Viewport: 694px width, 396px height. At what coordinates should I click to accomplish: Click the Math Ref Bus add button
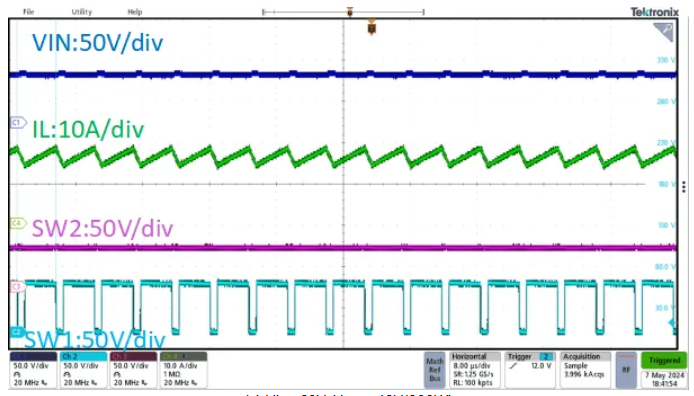[435, 370]
